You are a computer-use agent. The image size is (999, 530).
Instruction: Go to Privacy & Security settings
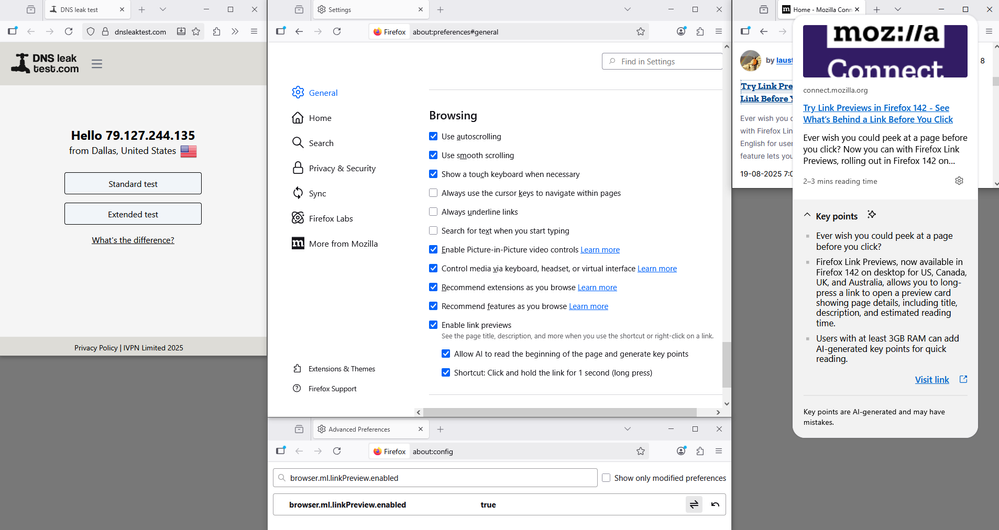[x=341, y=168]
